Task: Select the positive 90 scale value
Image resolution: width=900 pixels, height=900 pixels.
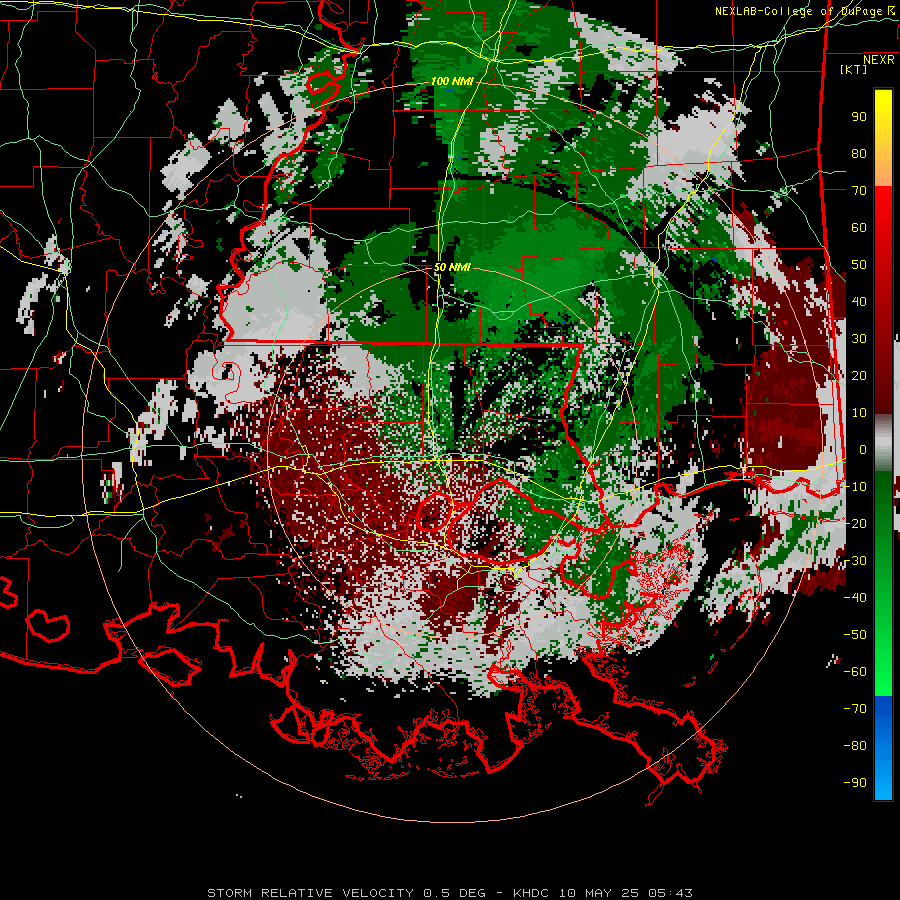Action: 859,117
